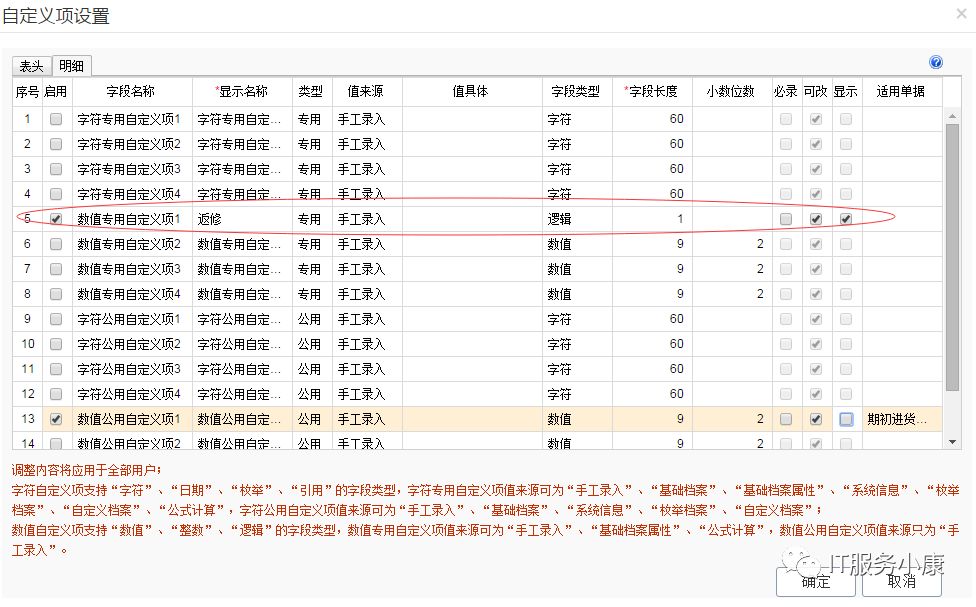Click the vertical scrollbar thumb
The height and width of the screenshot is (607, 976).
(952, 258)
